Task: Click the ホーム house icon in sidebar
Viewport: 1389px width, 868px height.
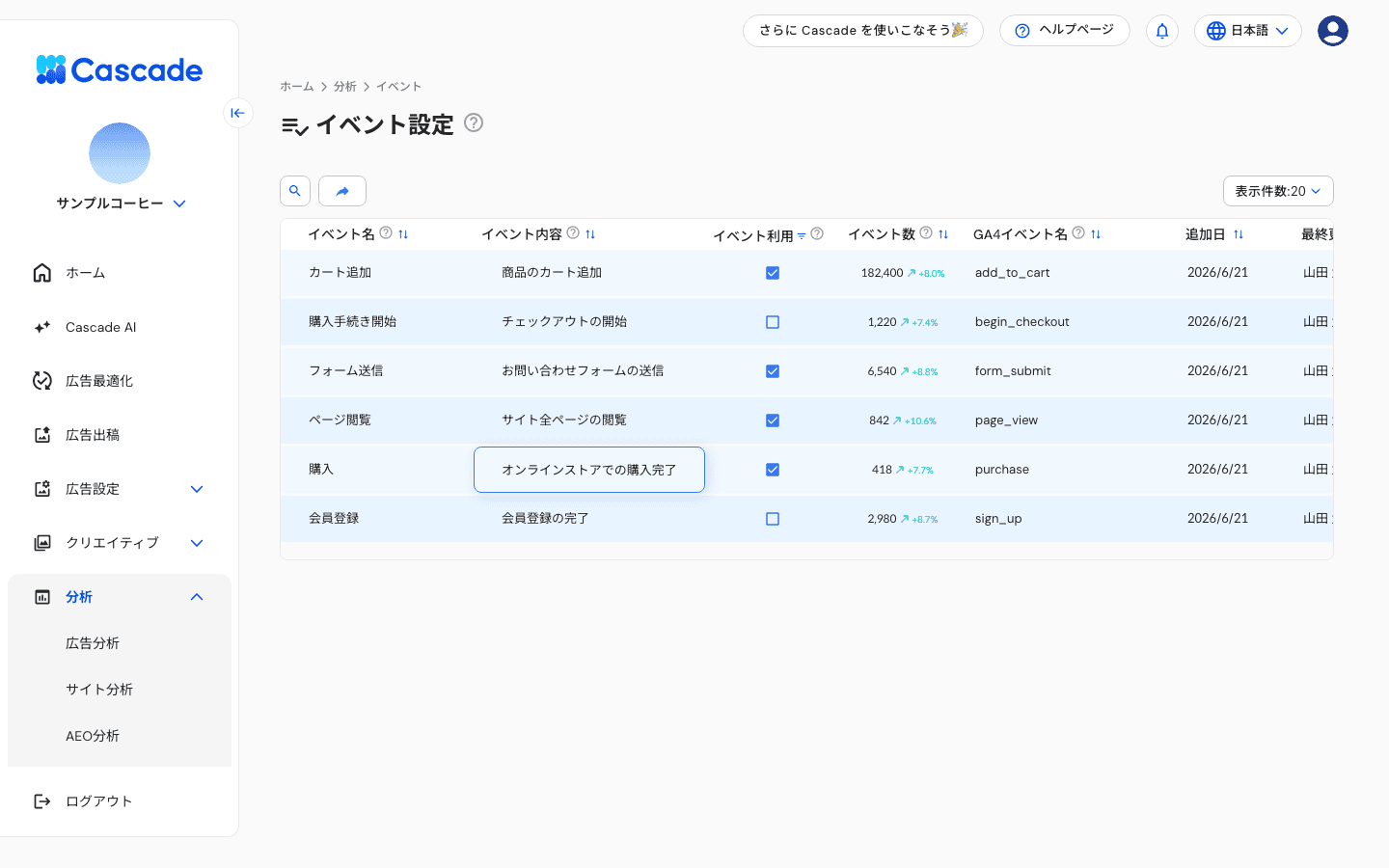Action: pyautogui.click(x=42, y=273)
